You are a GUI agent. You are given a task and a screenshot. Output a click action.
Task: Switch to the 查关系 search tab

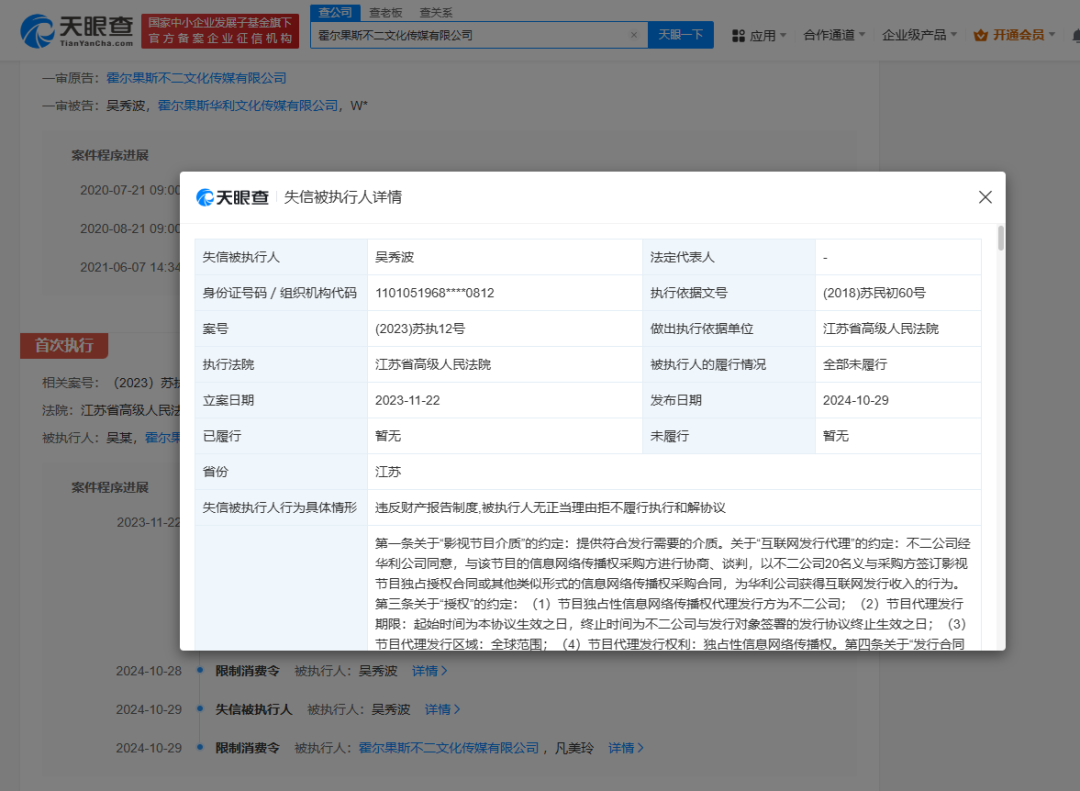436,12
